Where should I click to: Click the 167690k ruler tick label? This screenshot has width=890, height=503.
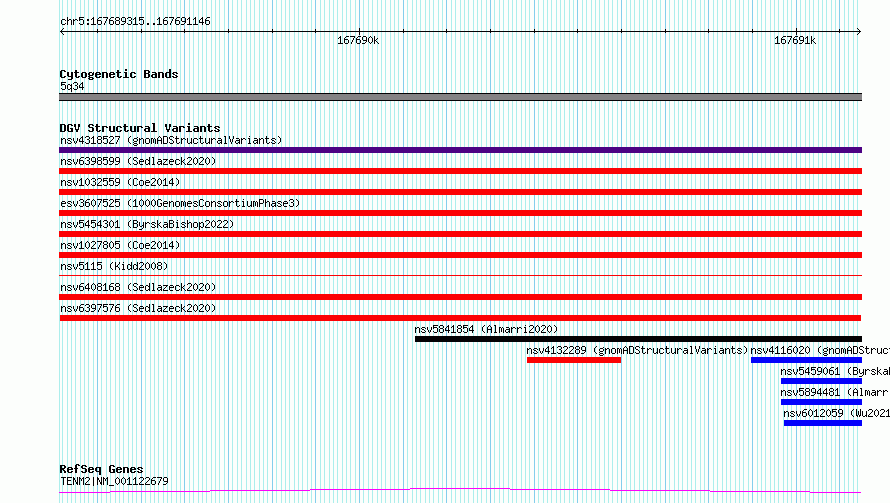click(x=358, y=40)
